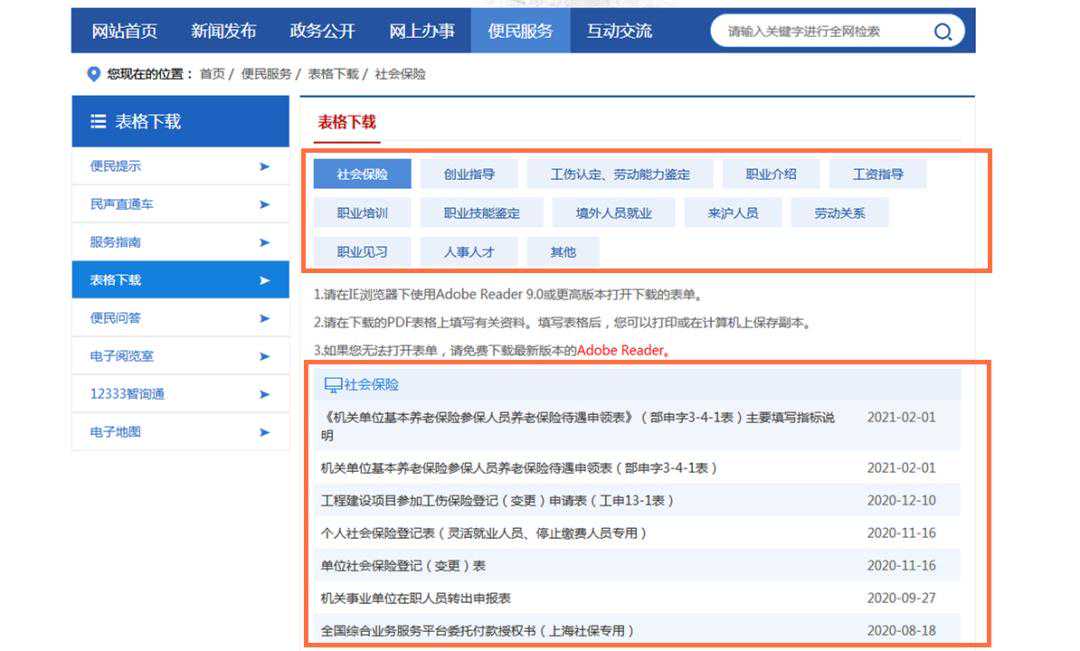1080x651 pixels.
Task: Open the 网上办事 navigation menu
Action: pyautogui.click(x=421, y=31)
